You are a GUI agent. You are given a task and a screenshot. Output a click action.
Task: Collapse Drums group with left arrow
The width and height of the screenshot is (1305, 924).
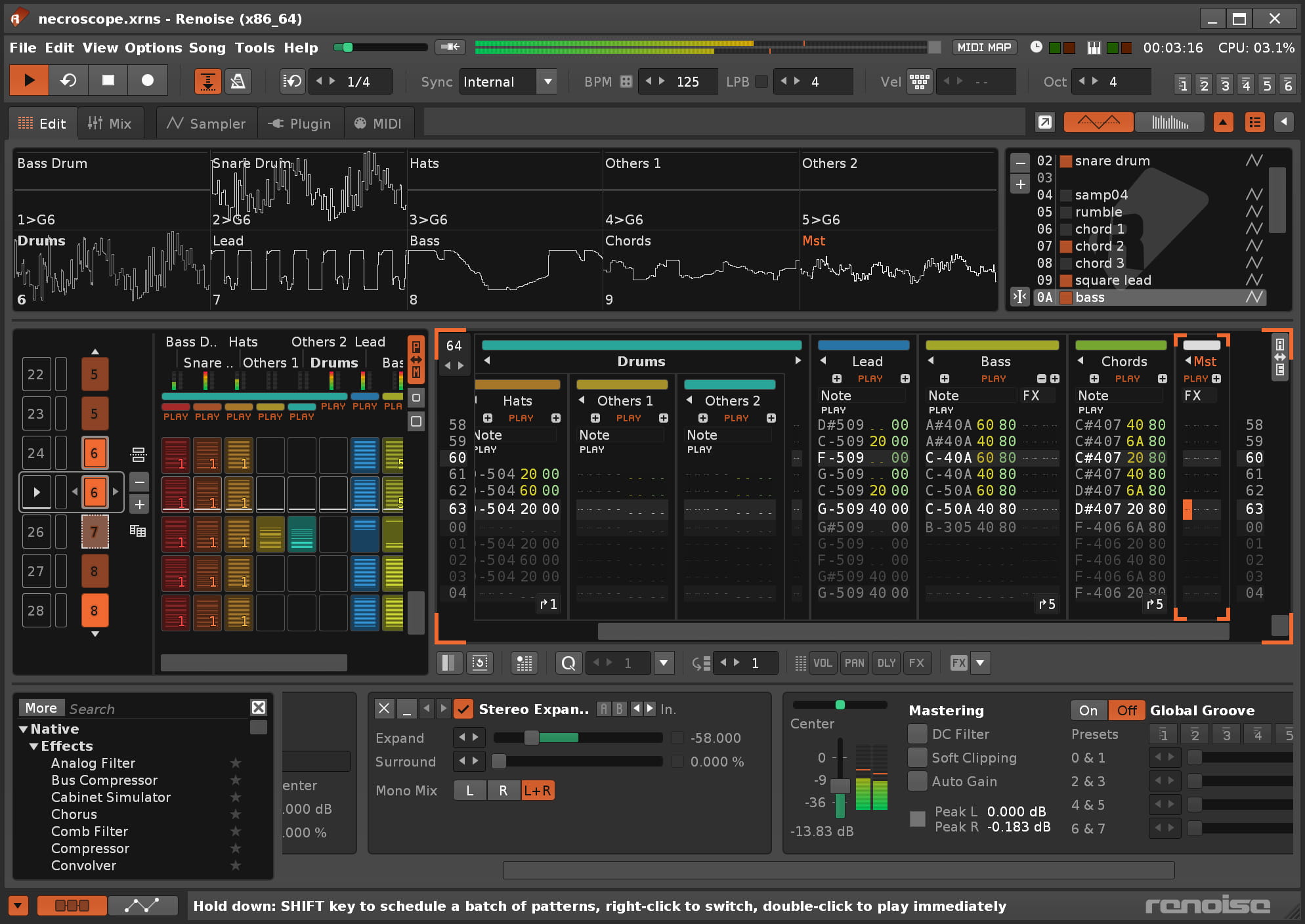[487, 361]
